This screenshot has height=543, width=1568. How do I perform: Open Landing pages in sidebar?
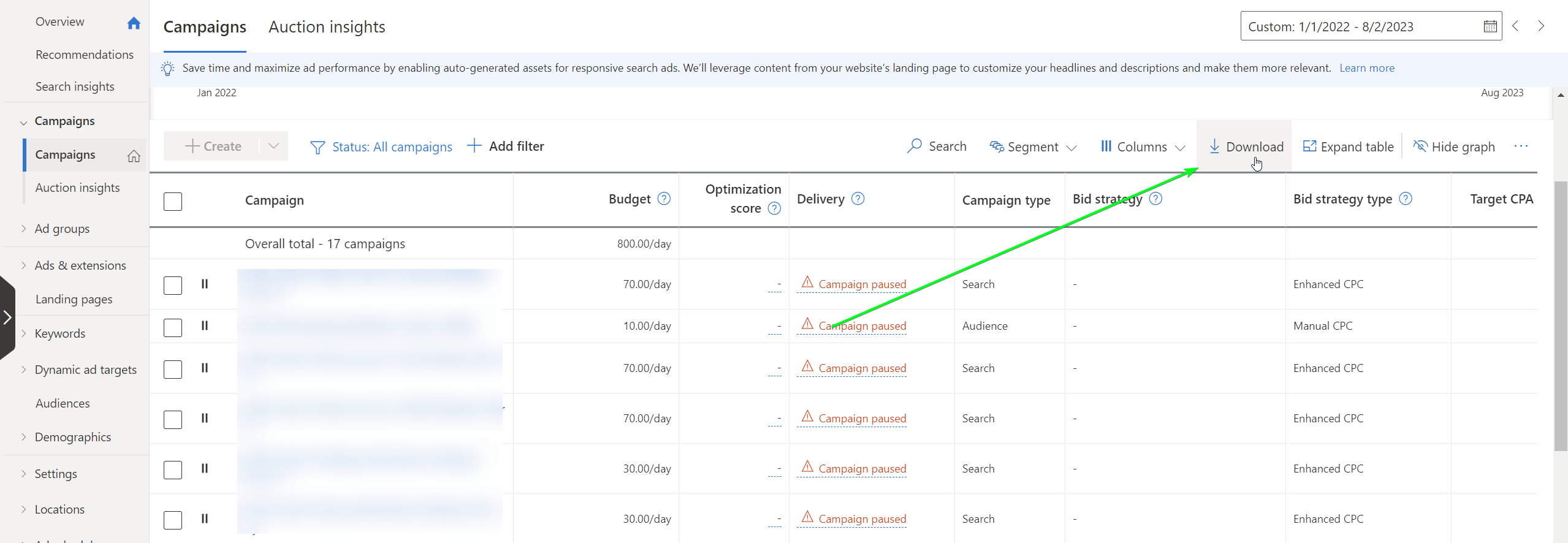click(74, 299)
